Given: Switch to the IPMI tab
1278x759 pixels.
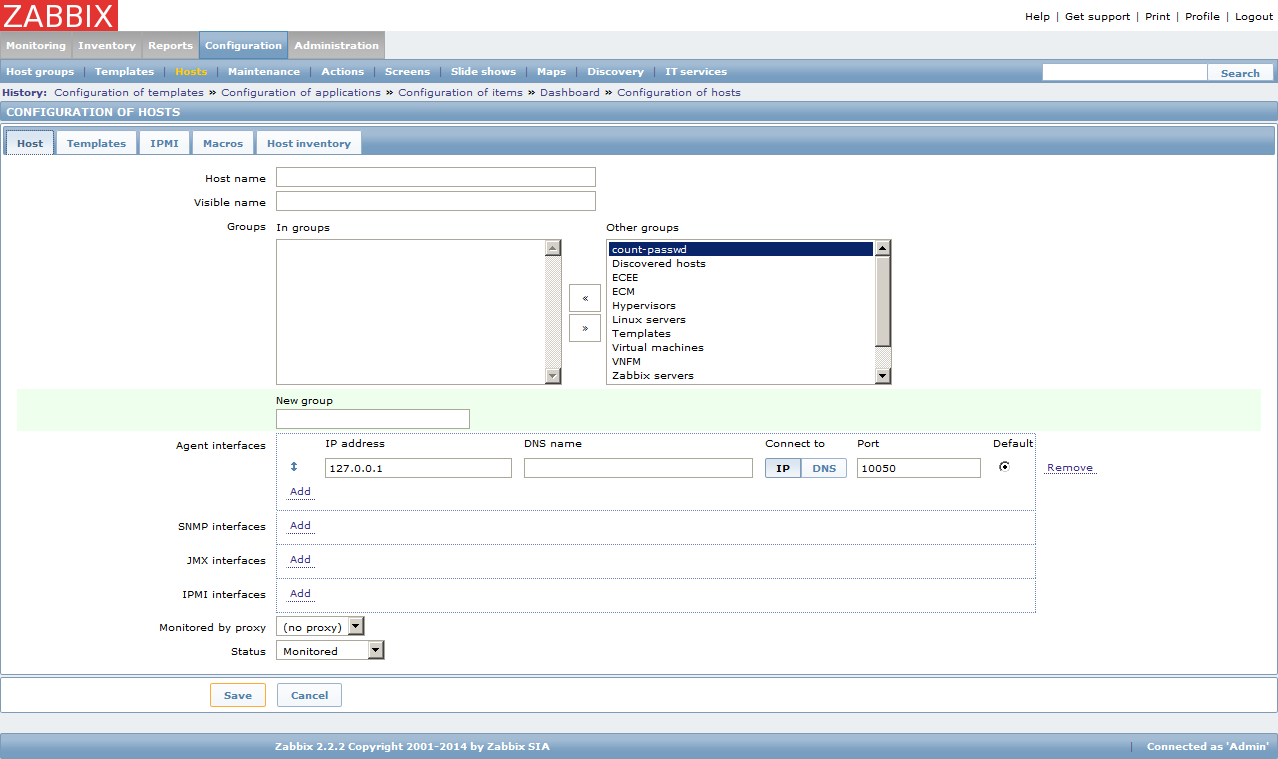Looking at the screenshot, I should click(164, 143).
